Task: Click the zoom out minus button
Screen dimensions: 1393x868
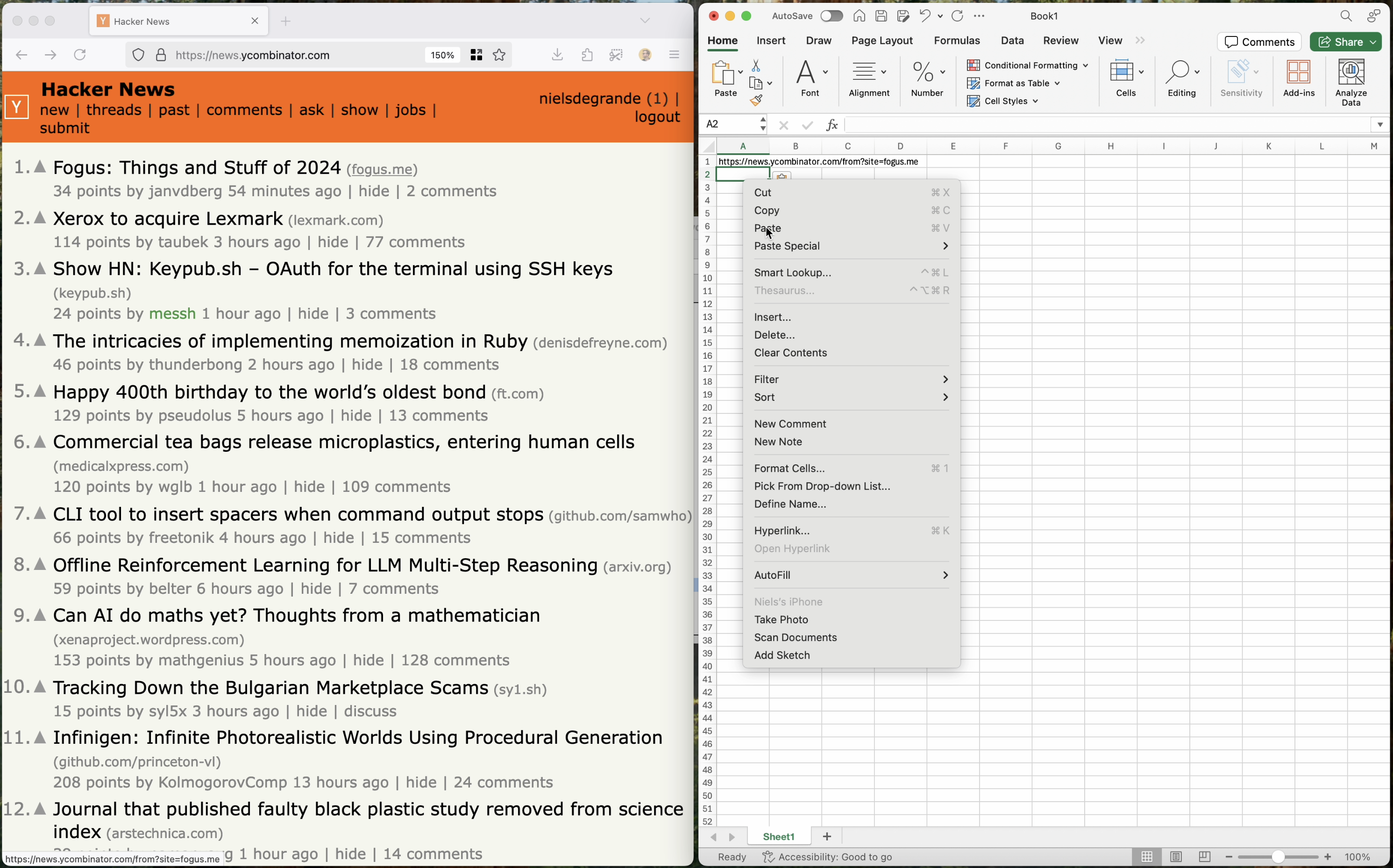Action: 1228,856
